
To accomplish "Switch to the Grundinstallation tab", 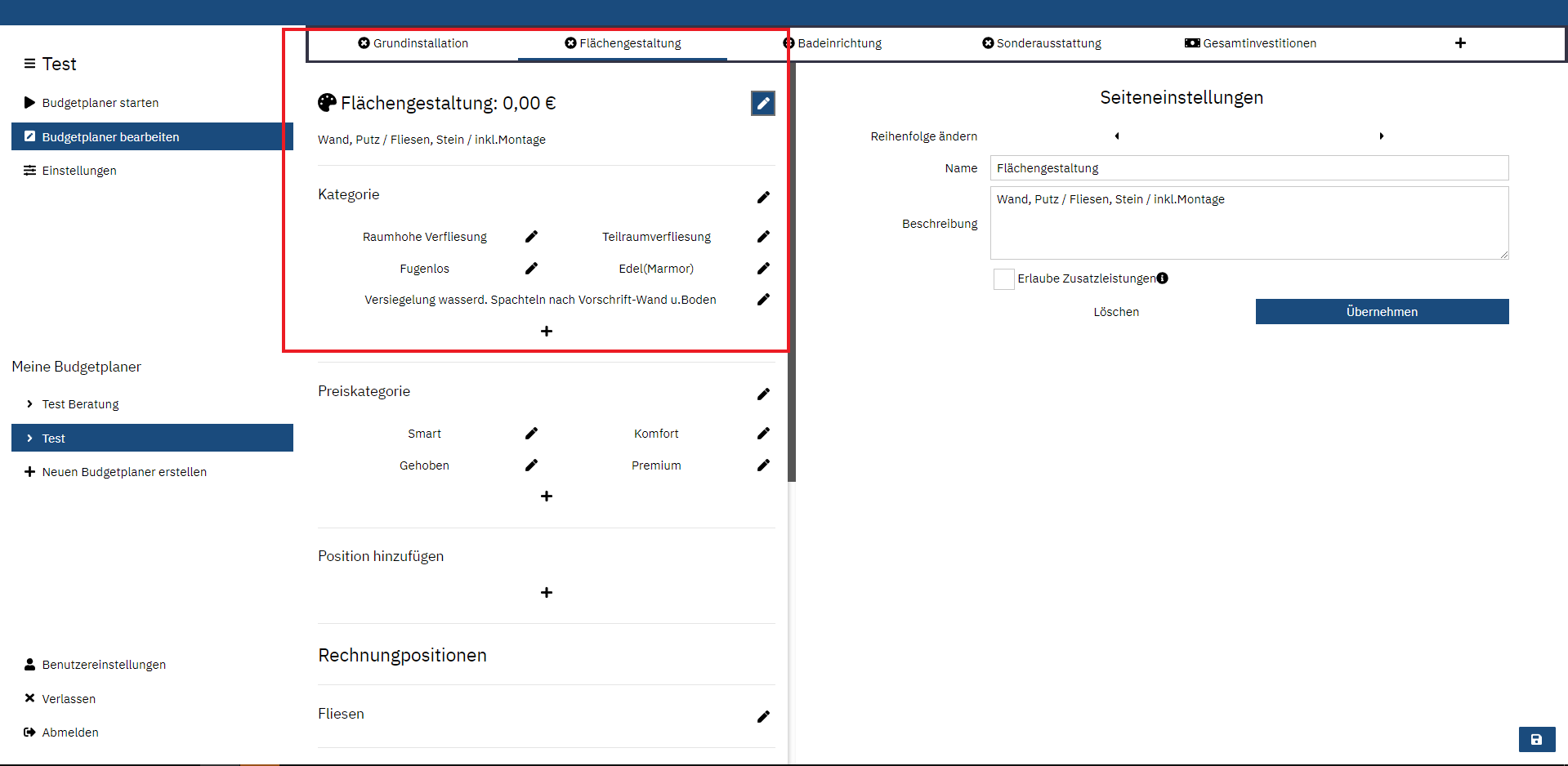I will pyautogui.click(x=413, y=43).
